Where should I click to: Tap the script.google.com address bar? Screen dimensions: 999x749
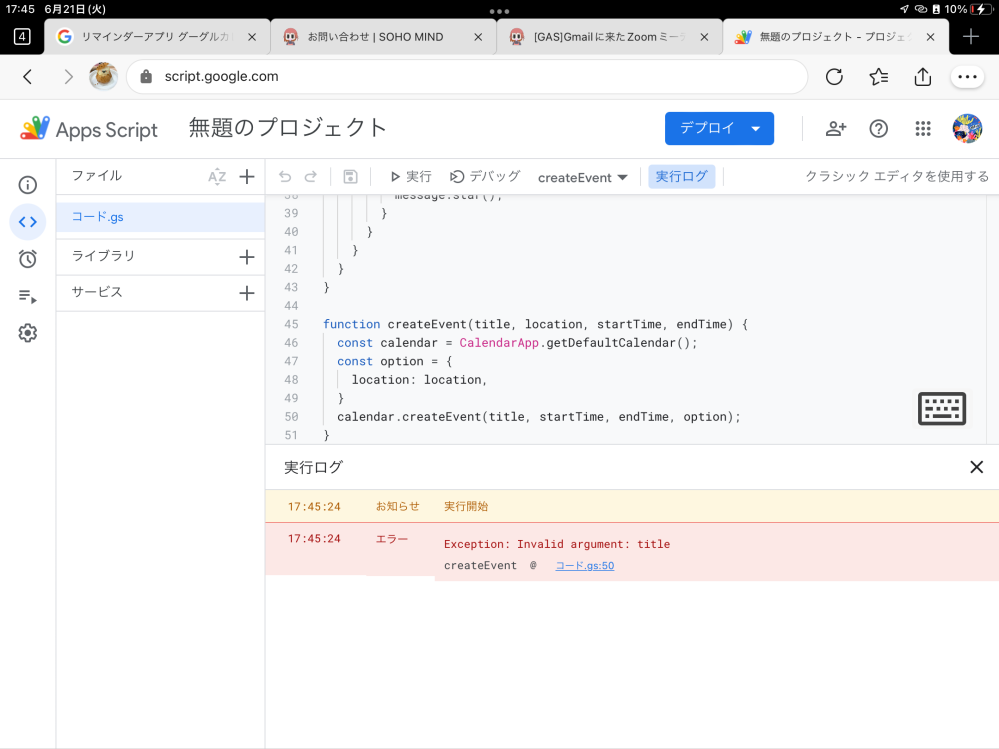click(x=466, y=77)
